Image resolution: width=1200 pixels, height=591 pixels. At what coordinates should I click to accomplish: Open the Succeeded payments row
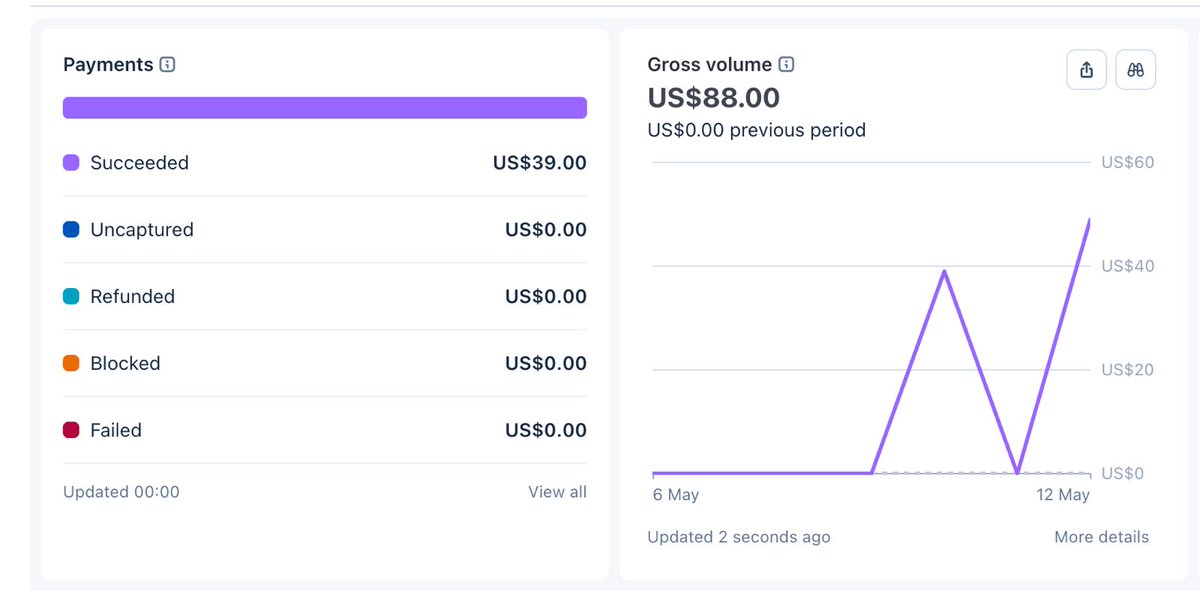click(x=325, y=163)
